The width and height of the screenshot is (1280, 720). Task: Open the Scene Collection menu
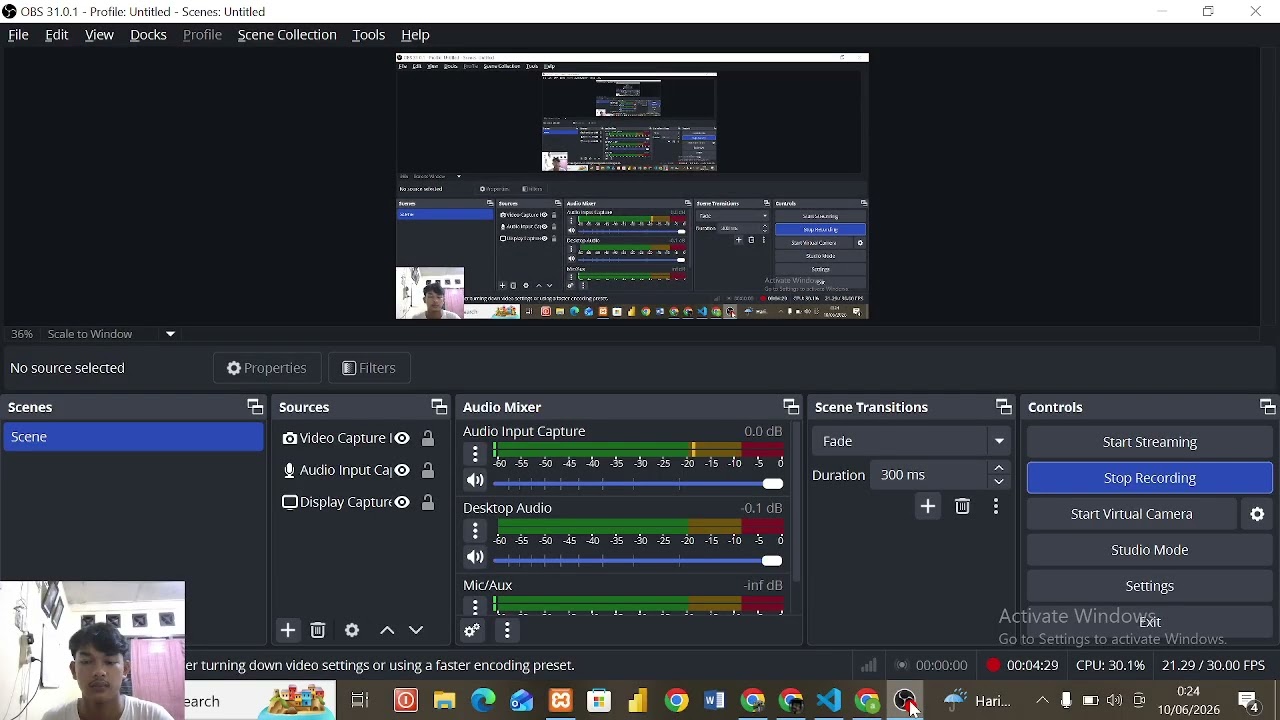pos(287,35)
